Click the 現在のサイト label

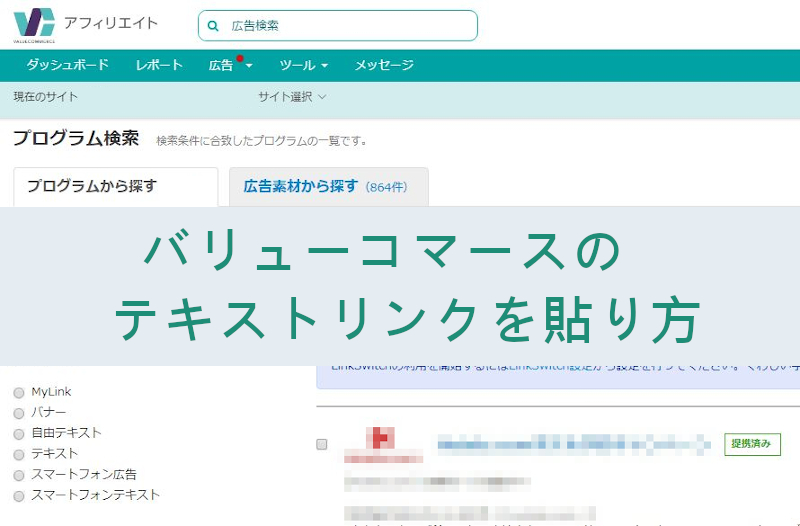pos(46,96)
